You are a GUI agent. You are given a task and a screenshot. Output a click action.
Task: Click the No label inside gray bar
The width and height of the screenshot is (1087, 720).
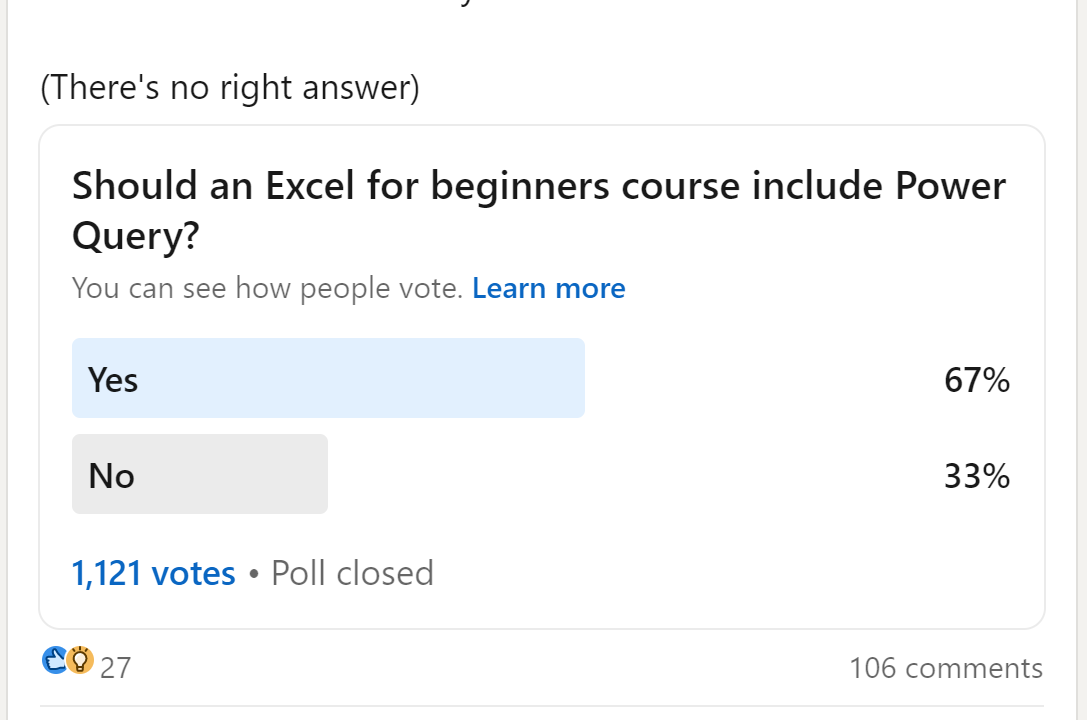point(111,476)
